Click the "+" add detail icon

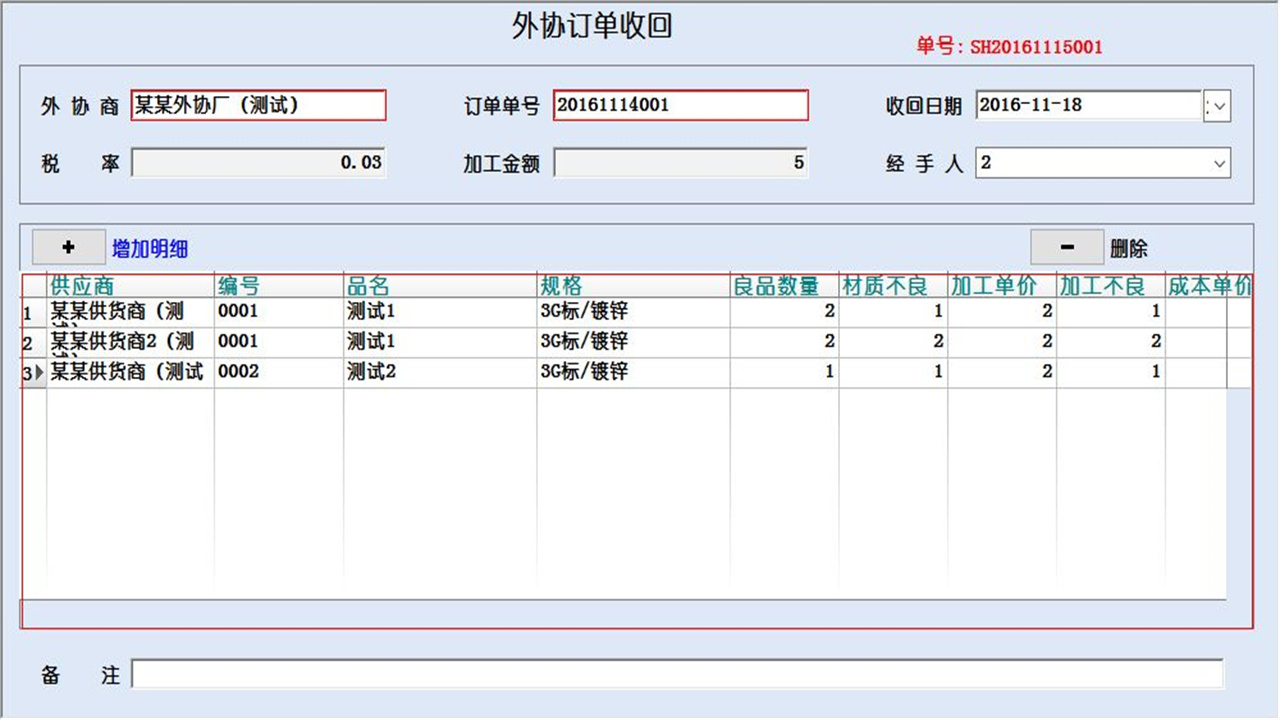pos(68,246)
